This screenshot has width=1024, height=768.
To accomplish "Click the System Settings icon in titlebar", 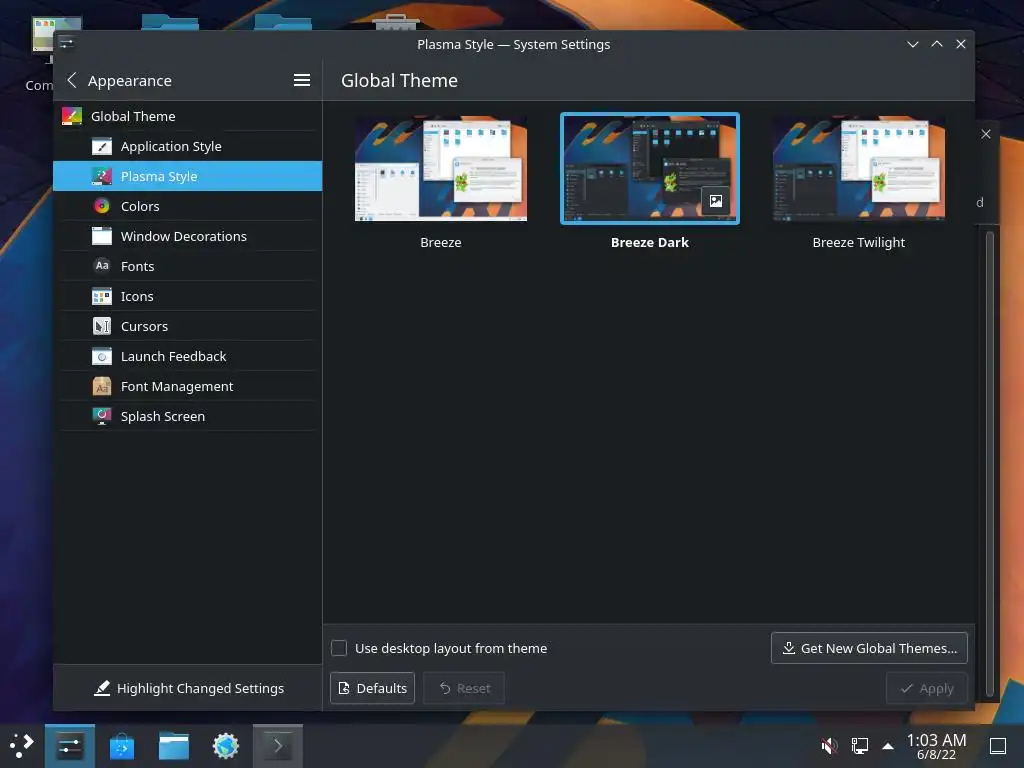I will tap(66, 44).
